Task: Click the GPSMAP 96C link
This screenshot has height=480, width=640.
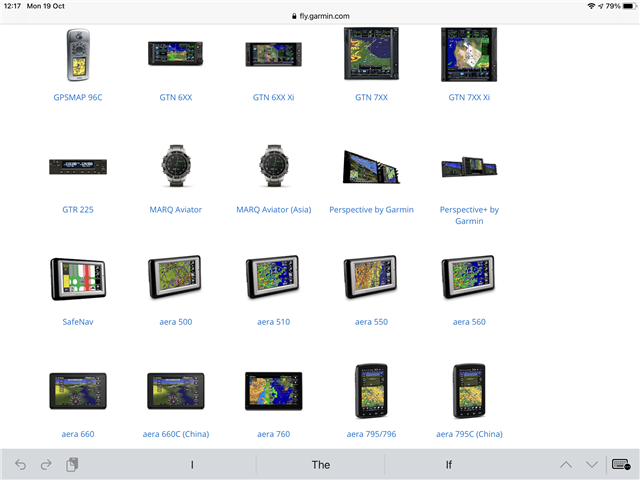Action: pyautogui.click(x=78, y=97)
